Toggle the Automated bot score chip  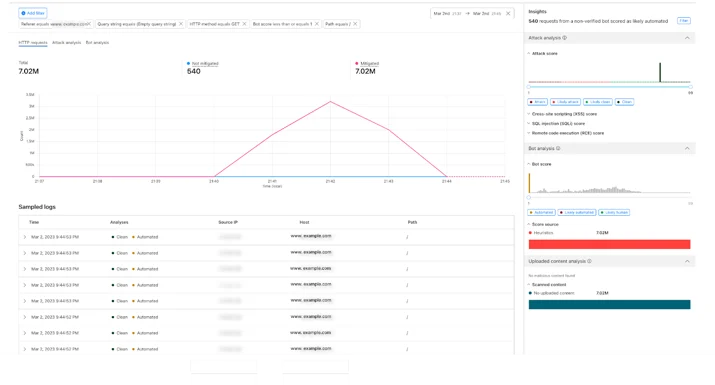541,212
